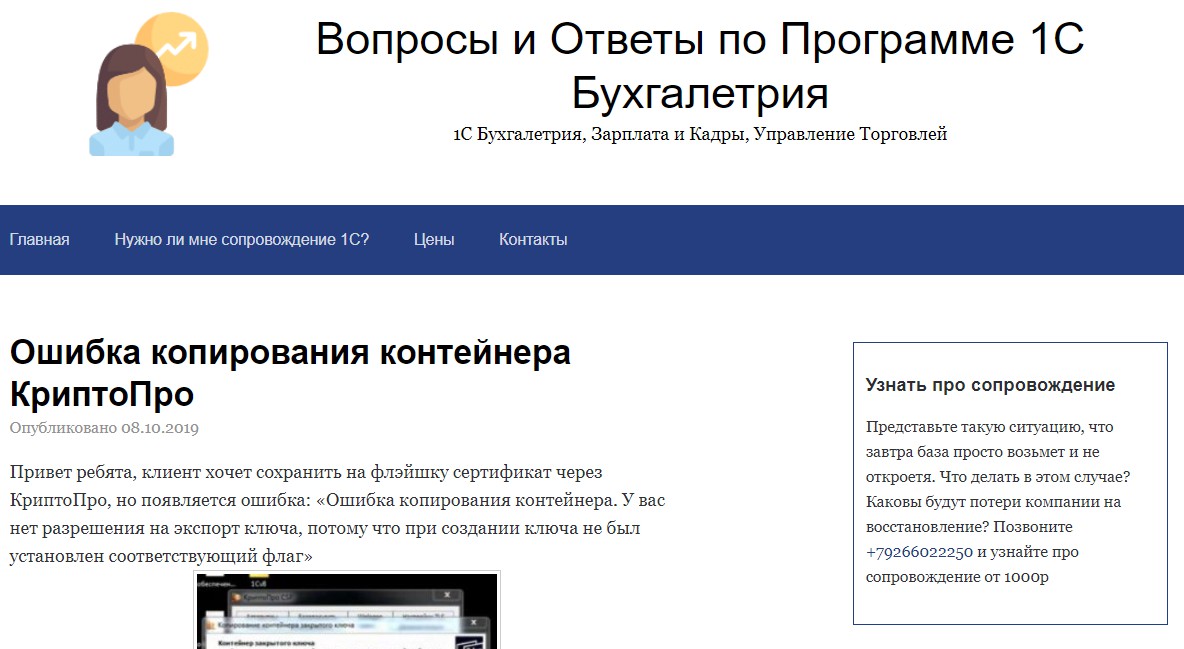Click the article heading 'Ошибка копирования контейнера КриптоПро'
Viewport: 1184px width, 649px height.
click(290, 373)
